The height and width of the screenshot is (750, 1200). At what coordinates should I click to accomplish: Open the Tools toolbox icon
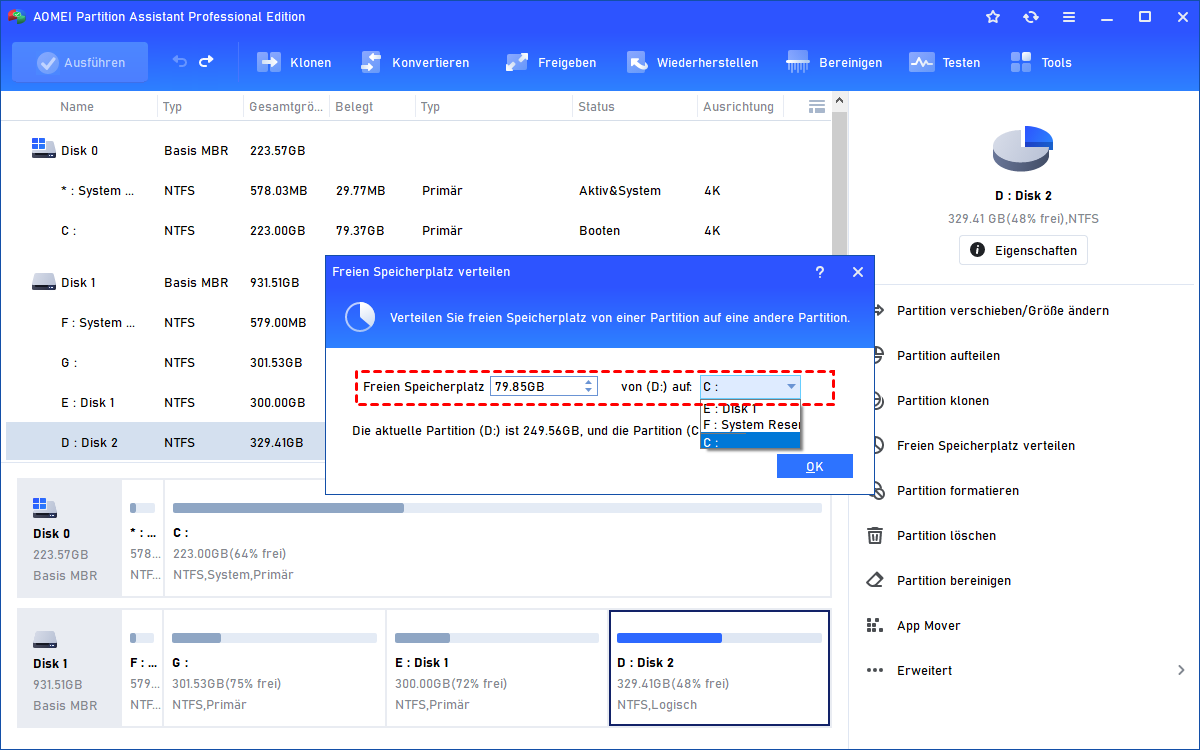coord(1021,62)
